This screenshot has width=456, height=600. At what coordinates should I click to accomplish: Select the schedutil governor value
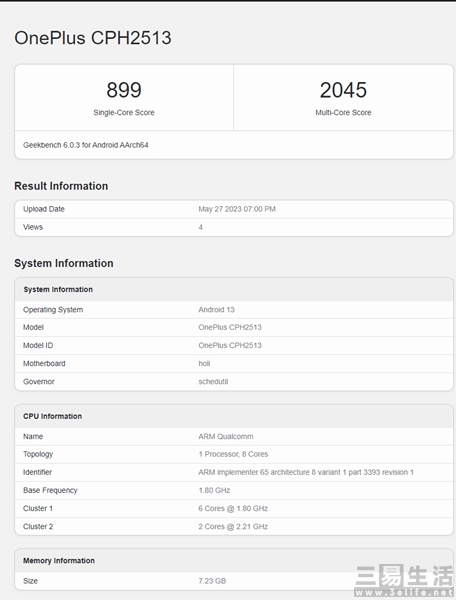pos(213,382)
